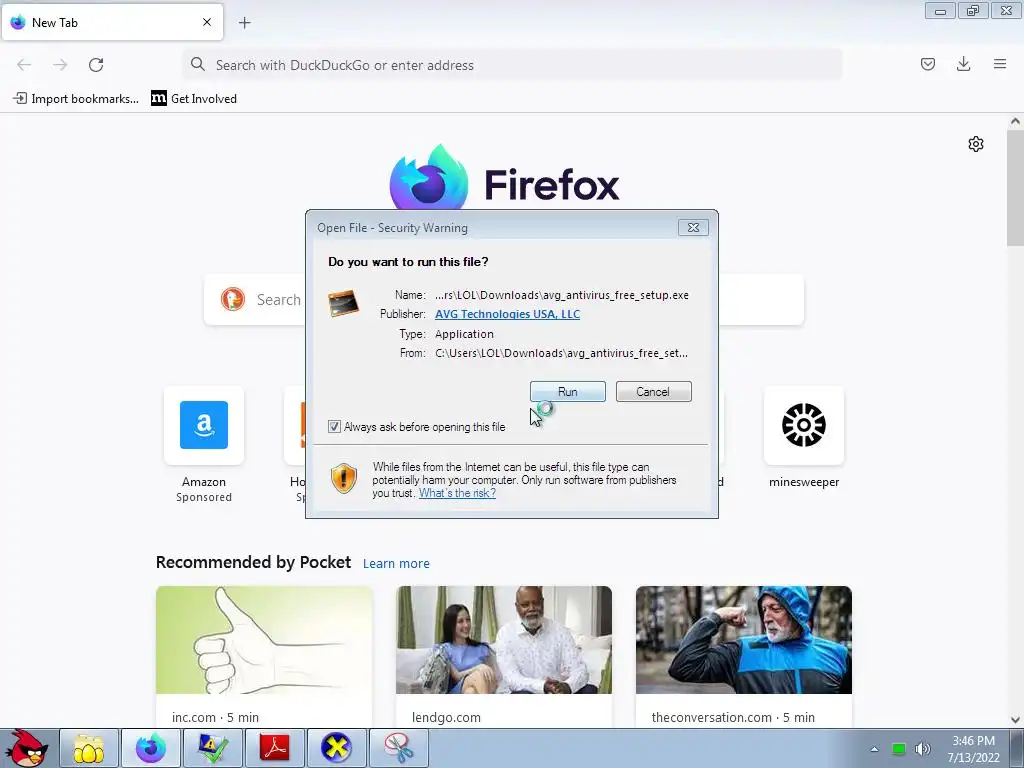Click the page scrollbar up arrow
Viewport: 1024px width, 768px height.
tap(1015, 121)
